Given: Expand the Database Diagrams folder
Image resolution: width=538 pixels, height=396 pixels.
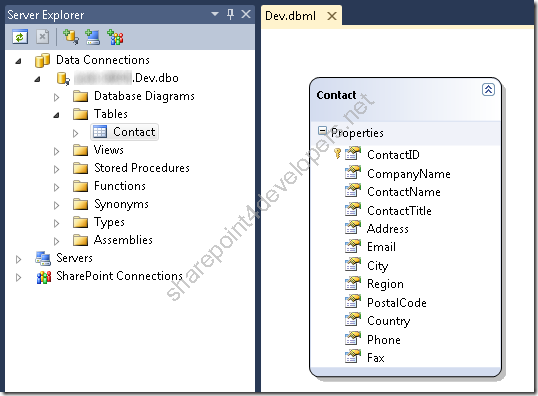Looking at the screenshot, I should coord(56,97).
